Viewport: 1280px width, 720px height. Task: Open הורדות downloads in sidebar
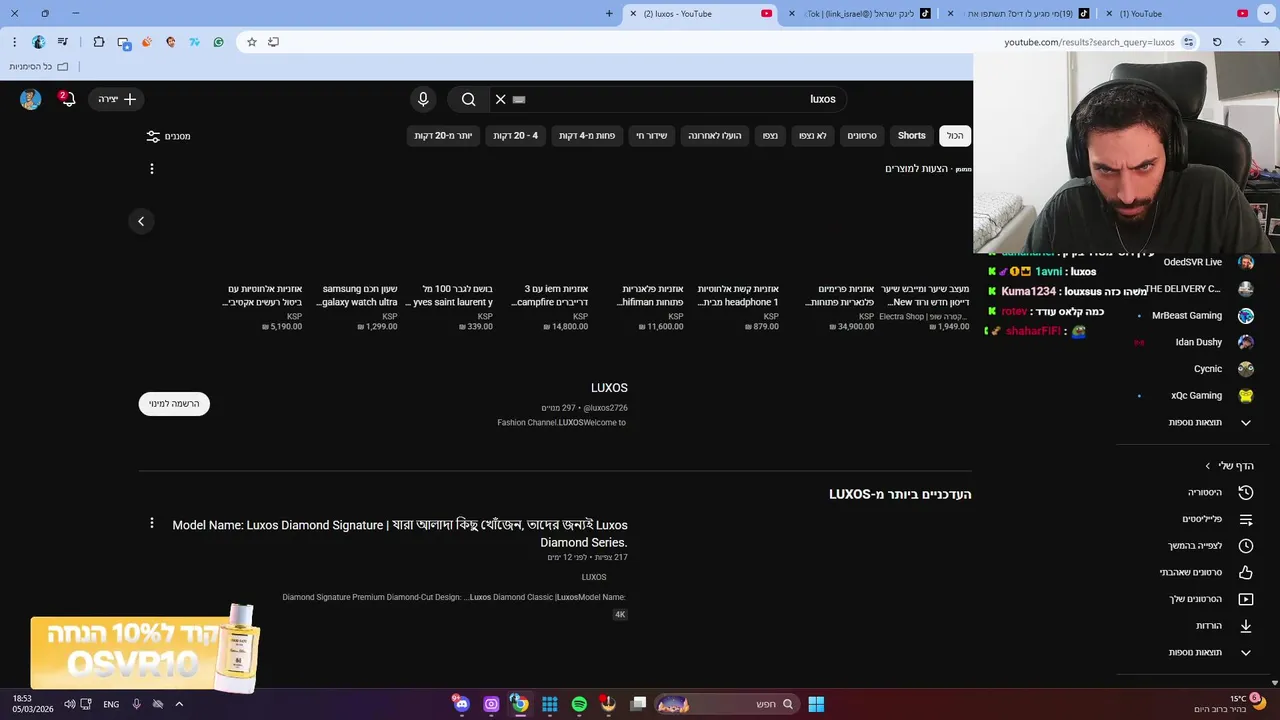coord(1195,626)
